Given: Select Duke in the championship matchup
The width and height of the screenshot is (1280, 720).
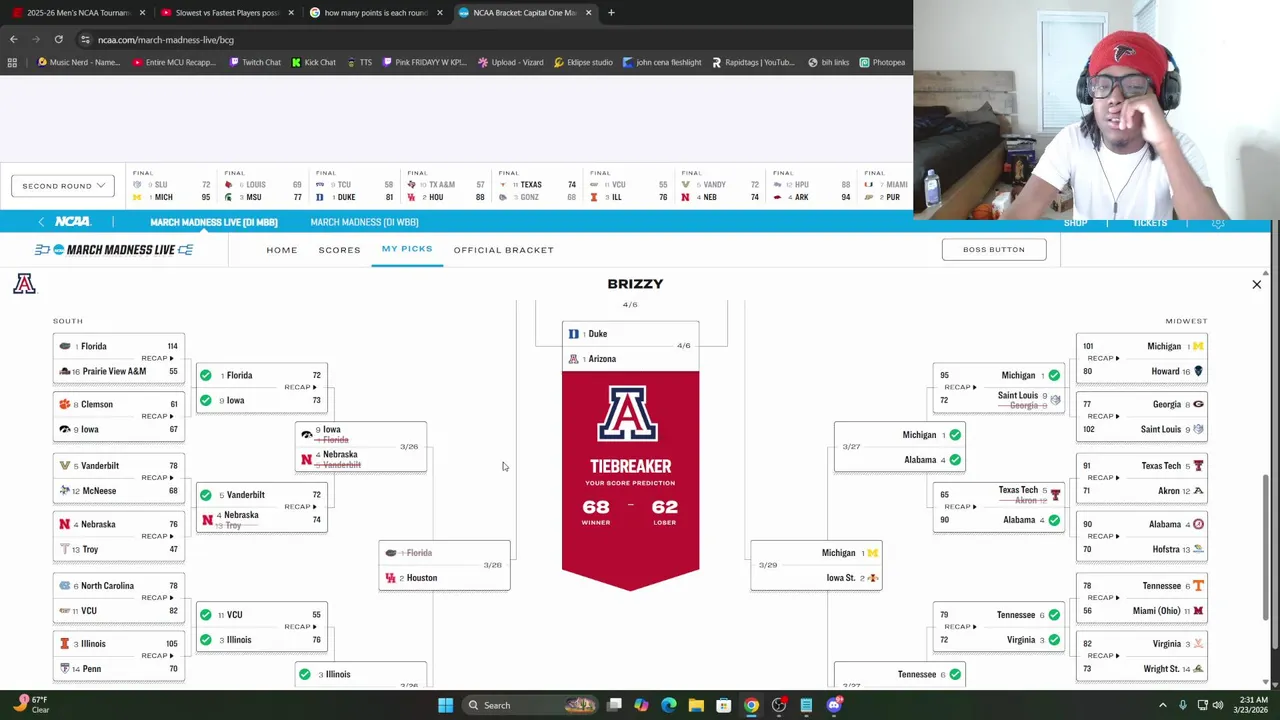Looking at the screenshot, I should (x=630, y=333).
